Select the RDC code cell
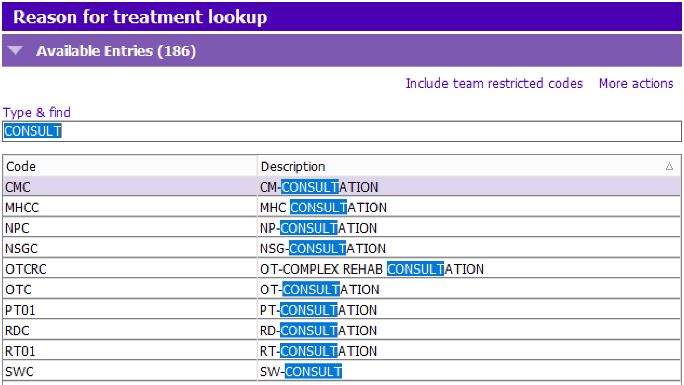This screenshot has height=385, width=684. pos(130,330)
